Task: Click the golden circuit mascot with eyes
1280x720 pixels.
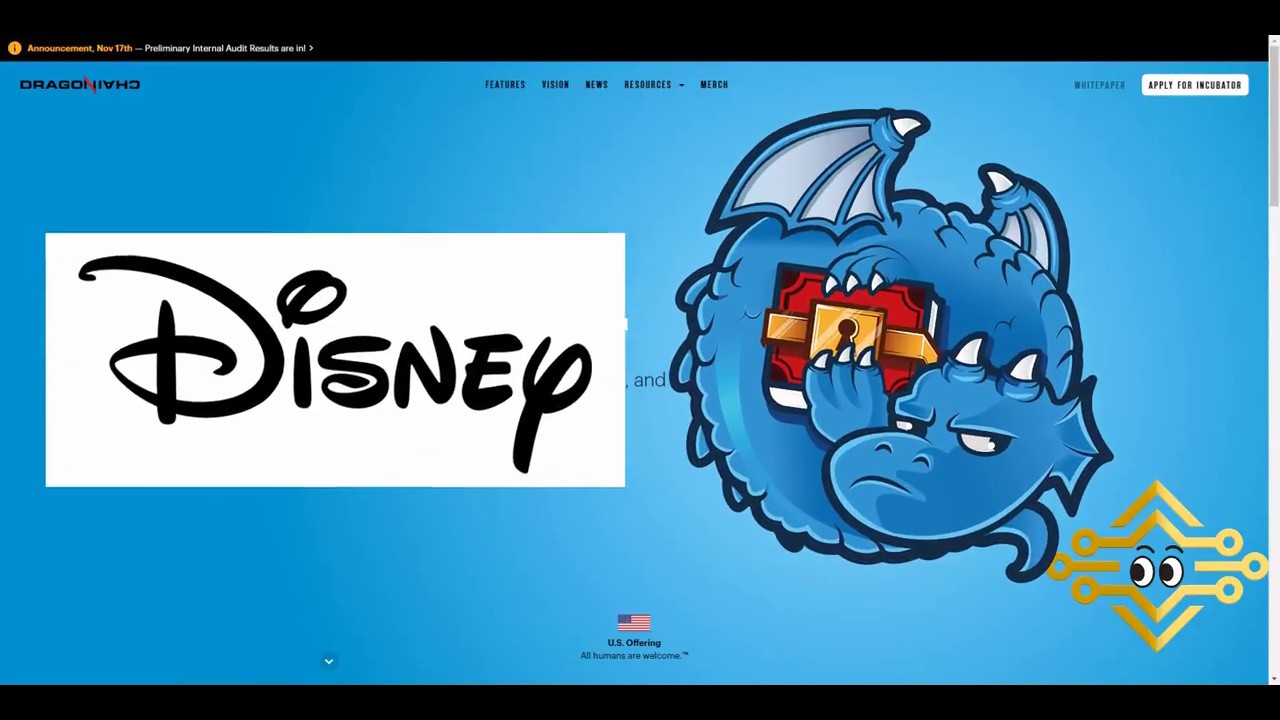Action: (1157, 566)
